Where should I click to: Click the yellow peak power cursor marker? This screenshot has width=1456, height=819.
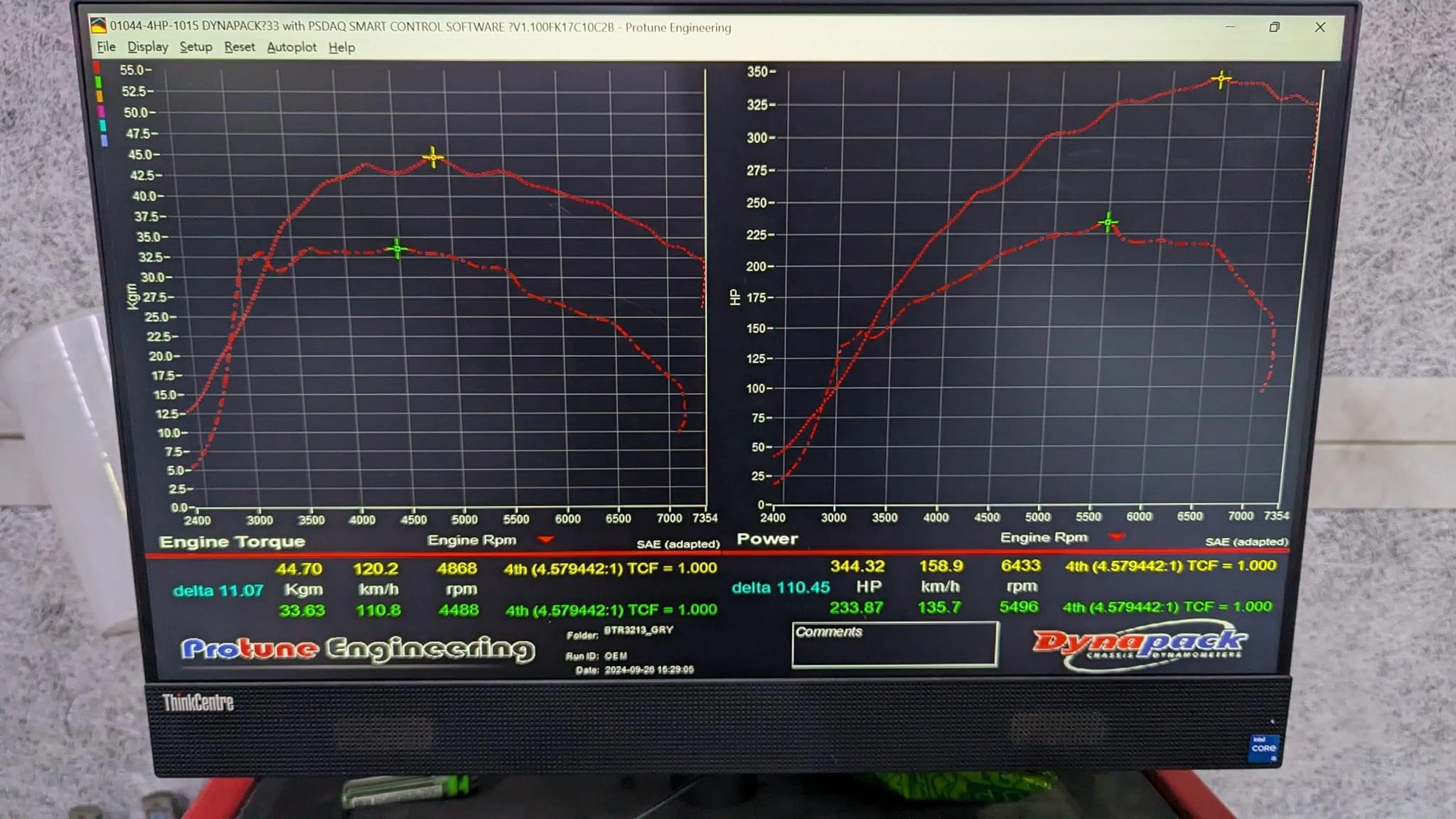coord(1221,79)
